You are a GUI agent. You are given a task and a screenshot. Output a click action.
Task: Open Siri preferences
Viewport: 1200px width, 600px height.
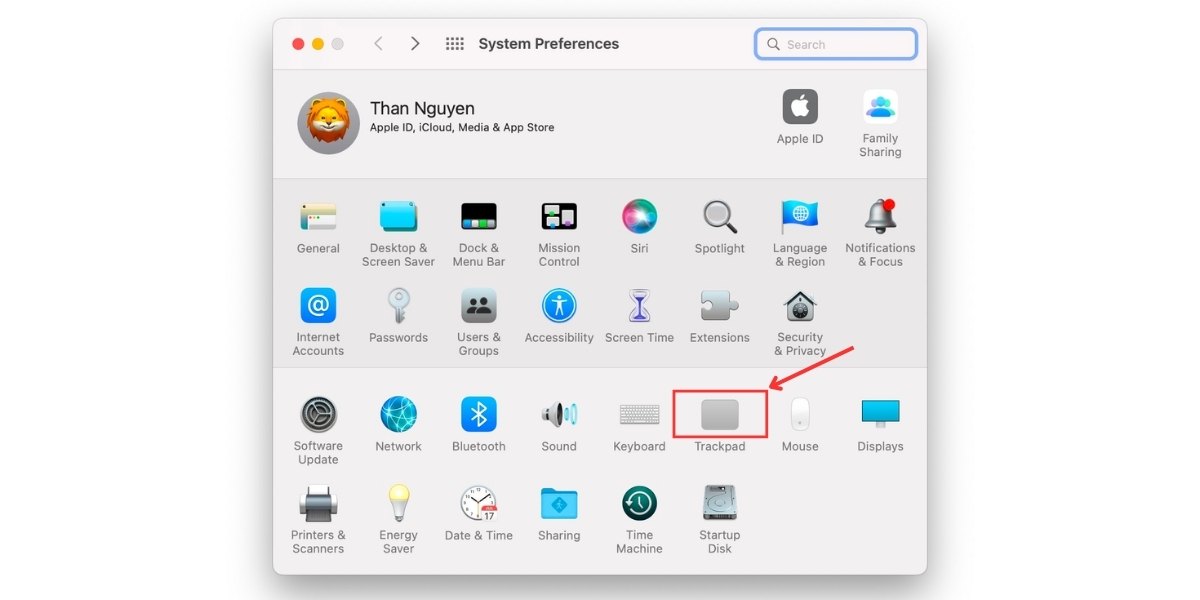click(639, 216)
